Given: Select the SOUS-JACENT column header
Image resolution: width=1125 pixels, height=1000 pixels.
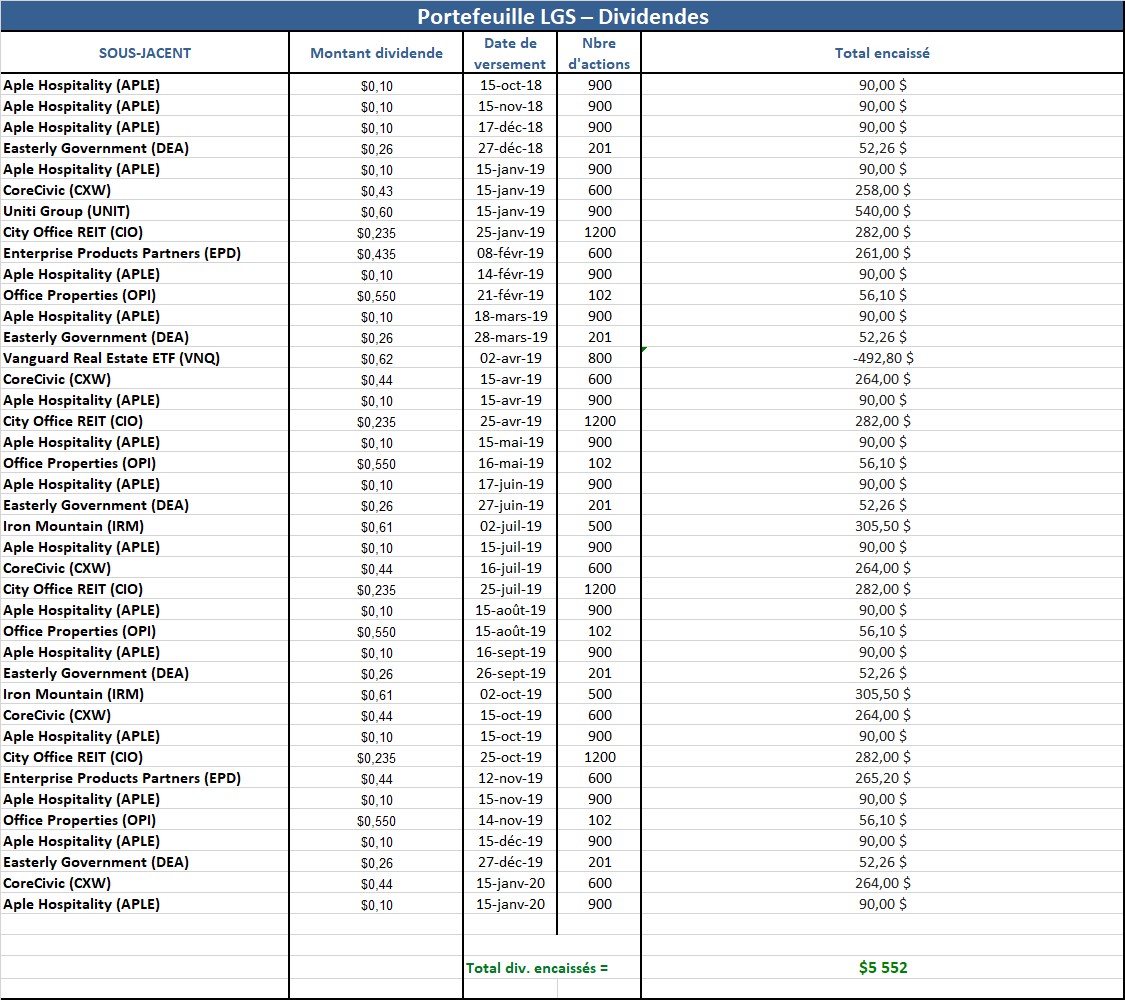Looking at the screenshot, I should point(145,53).
